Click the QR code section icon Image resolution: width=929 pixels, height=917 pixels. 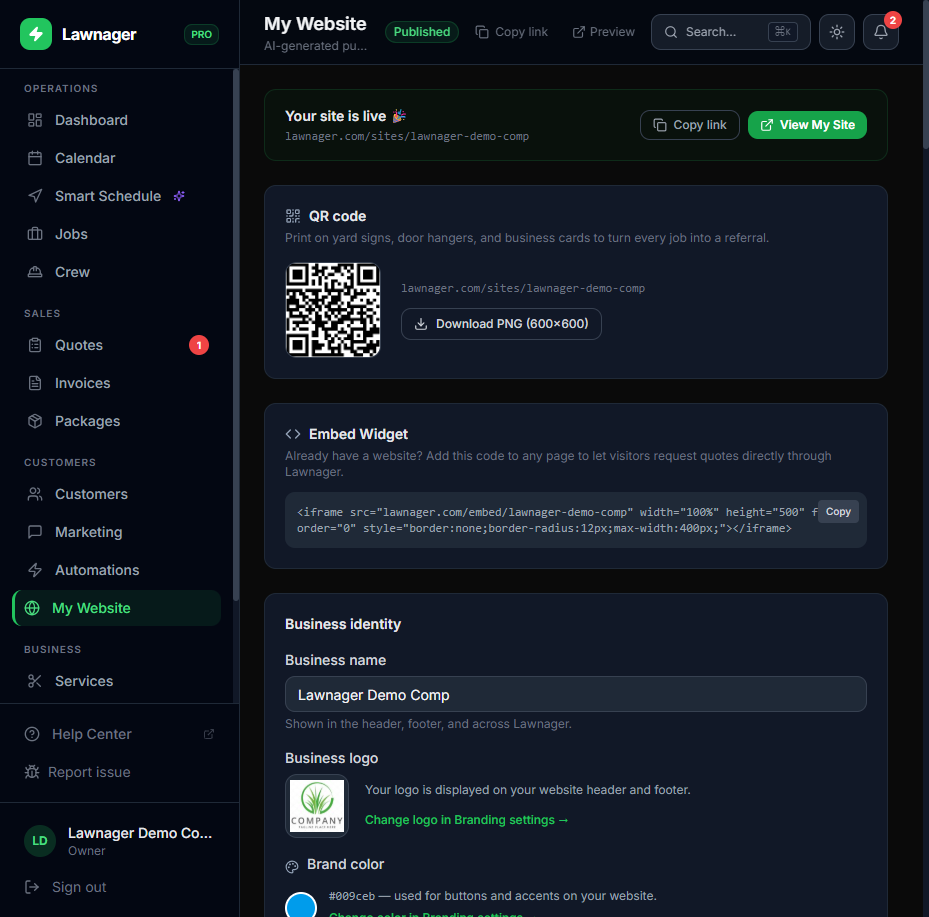293,216
